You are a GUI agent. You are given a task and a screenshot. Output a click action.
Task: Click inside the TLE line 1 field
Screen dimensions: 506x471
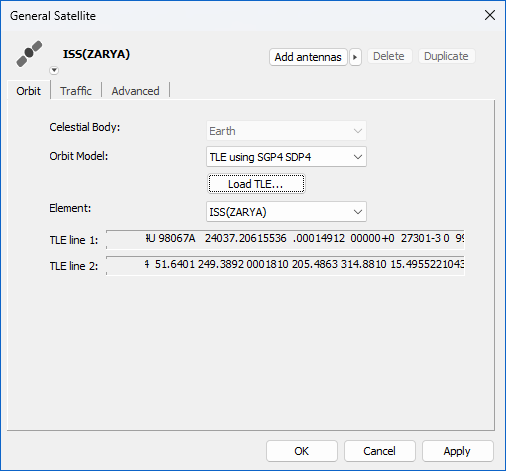coord(285,239)
